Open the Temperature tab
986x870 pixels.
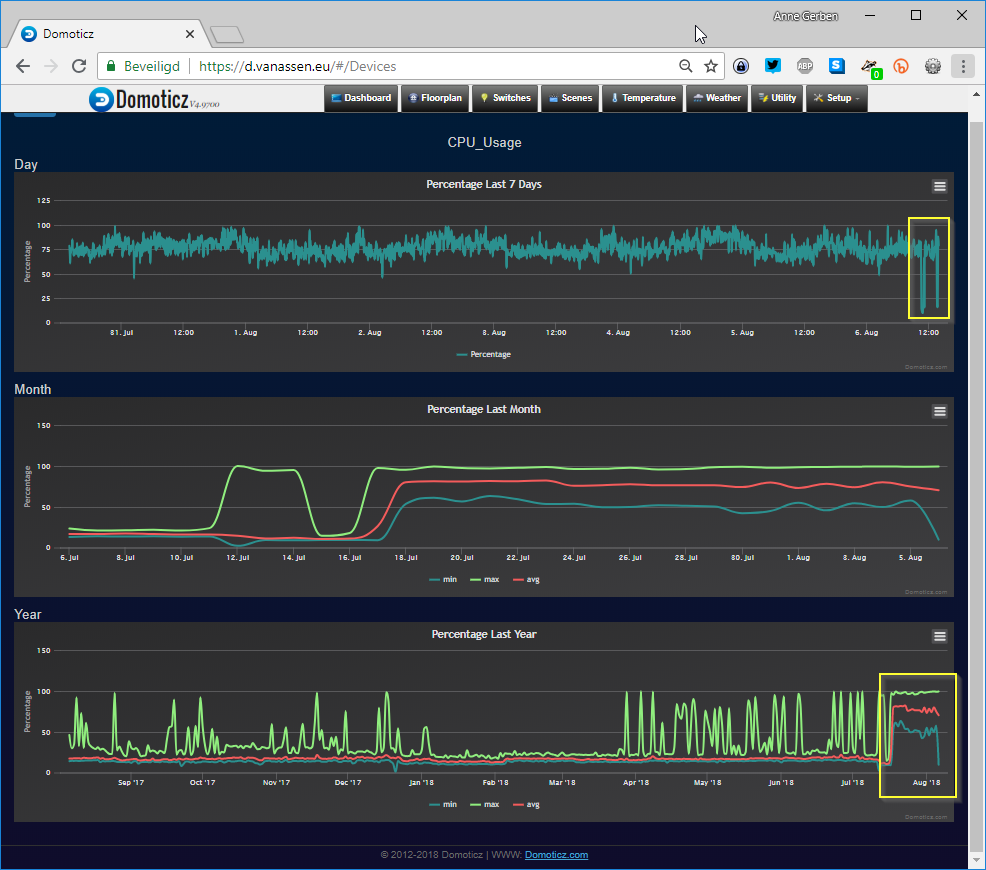click(x=643, y=98)
